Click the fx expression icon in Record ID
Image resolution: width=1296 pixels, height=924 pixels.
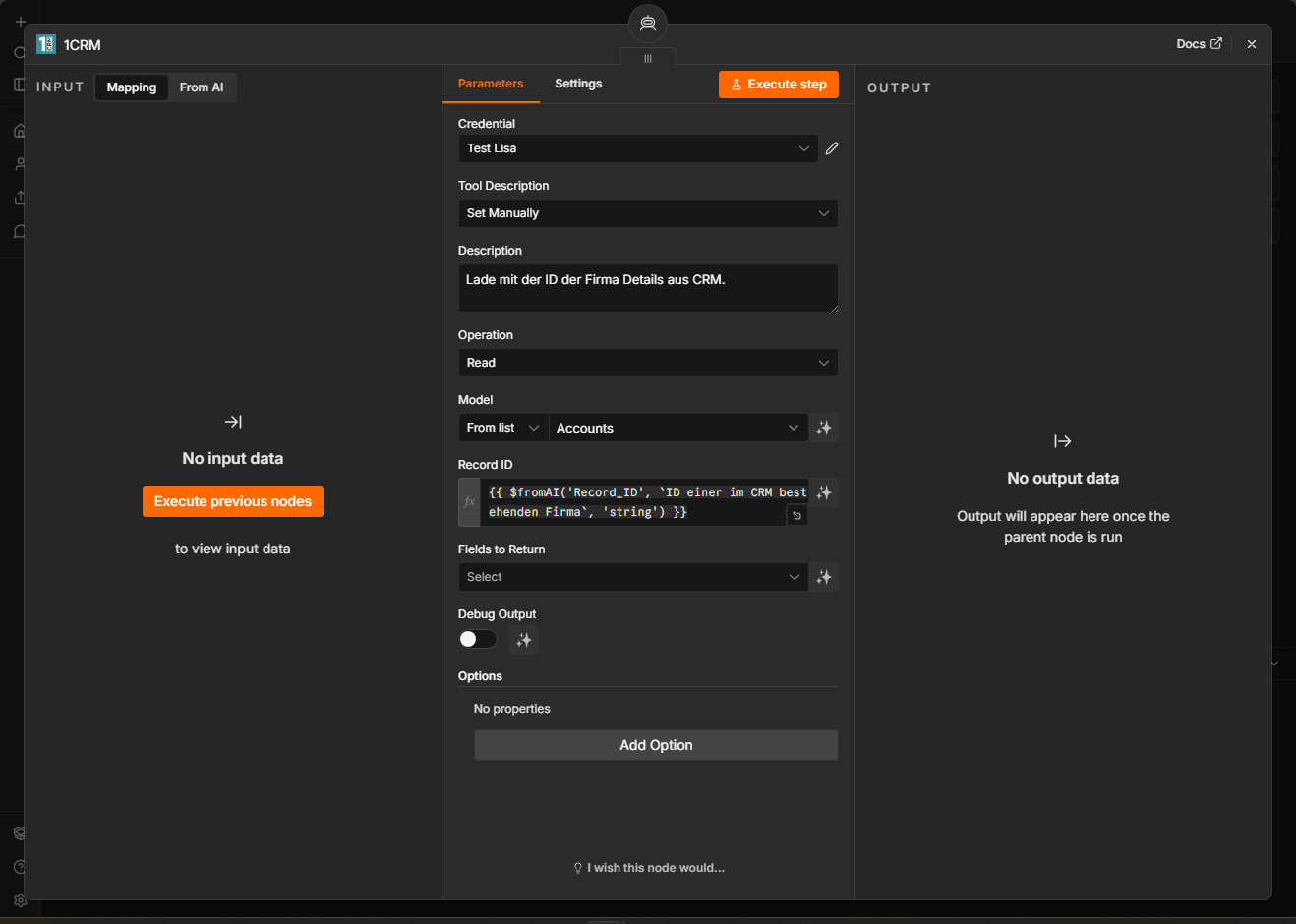[x=469, y=502]
